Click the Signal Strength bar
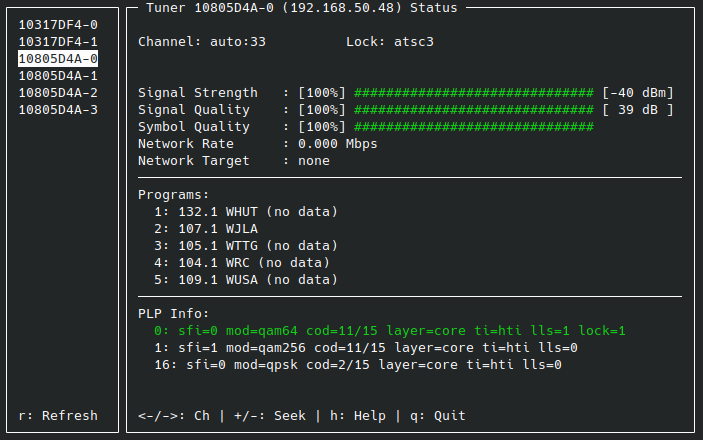Screen dimensions: 703x440 click(474, 93)
